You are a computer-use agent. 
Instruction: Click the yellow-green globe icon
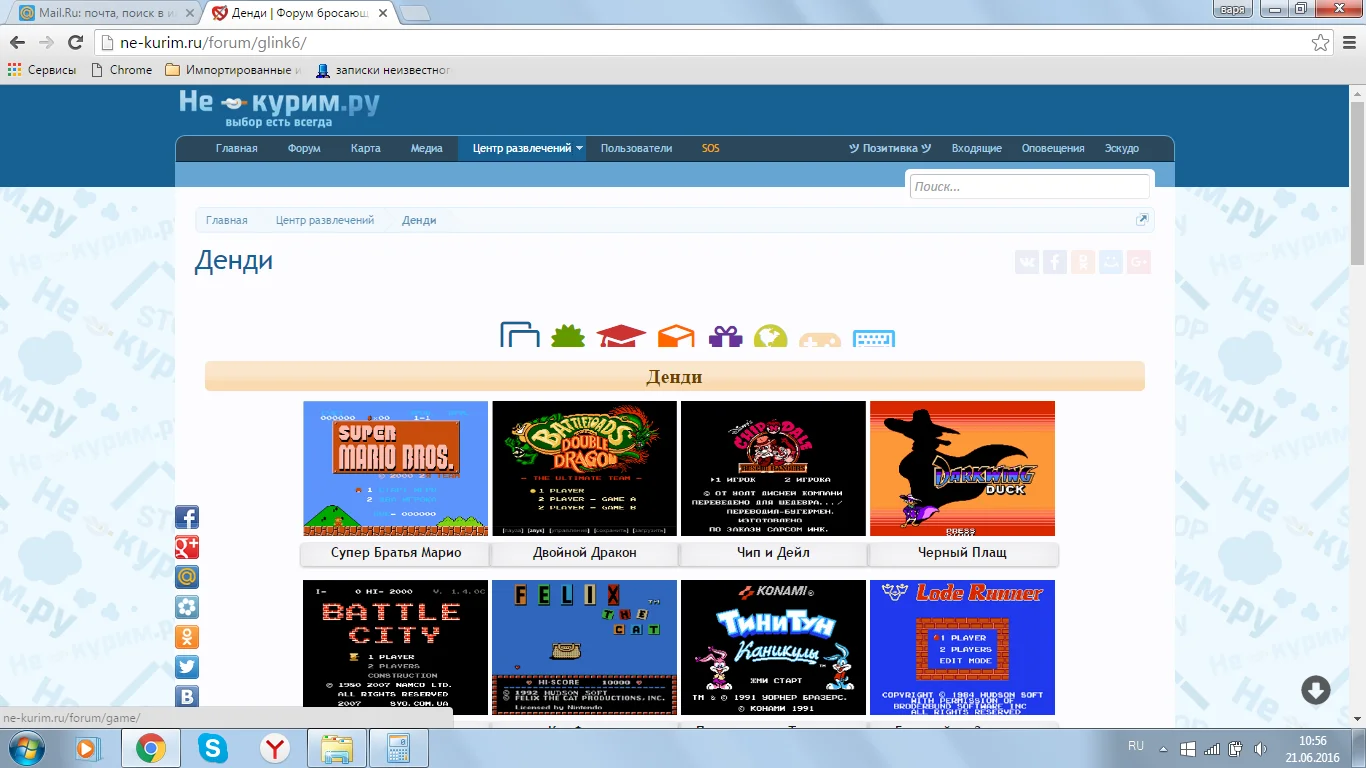click(x=771, y=335)
